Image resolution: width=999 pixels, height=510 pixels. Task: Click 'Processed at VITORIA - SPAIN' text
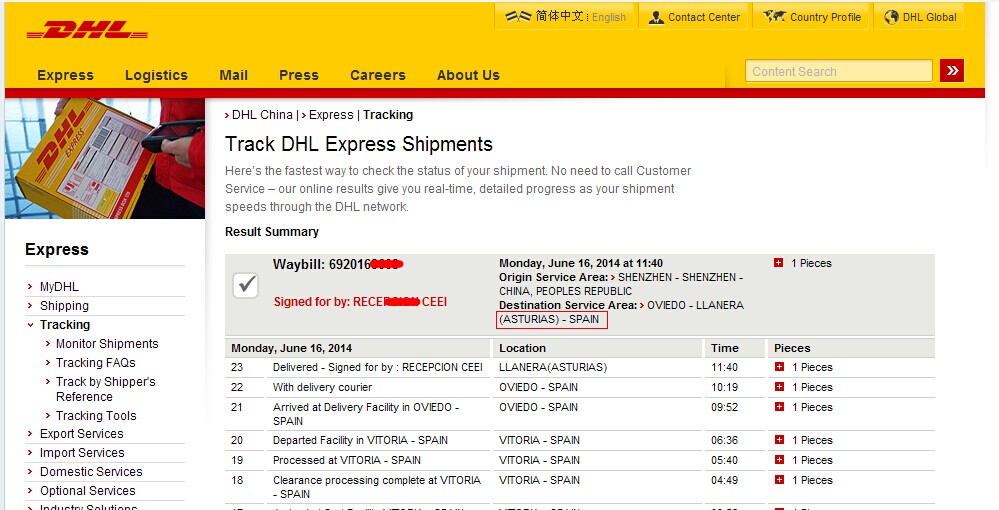pos(347,460)
